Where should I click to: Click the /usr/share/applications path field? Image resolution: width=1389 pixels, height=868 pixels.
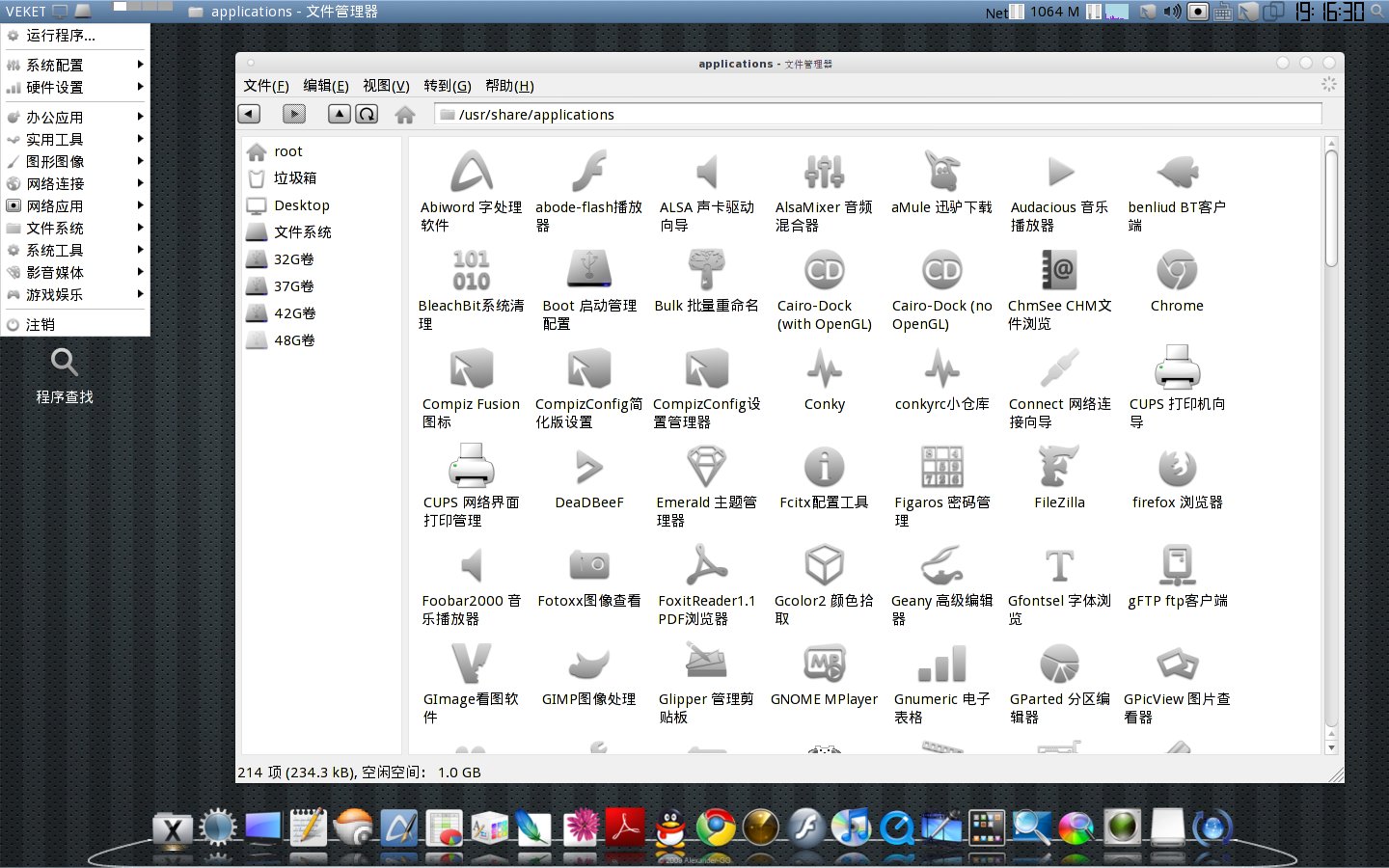(878, 115)
